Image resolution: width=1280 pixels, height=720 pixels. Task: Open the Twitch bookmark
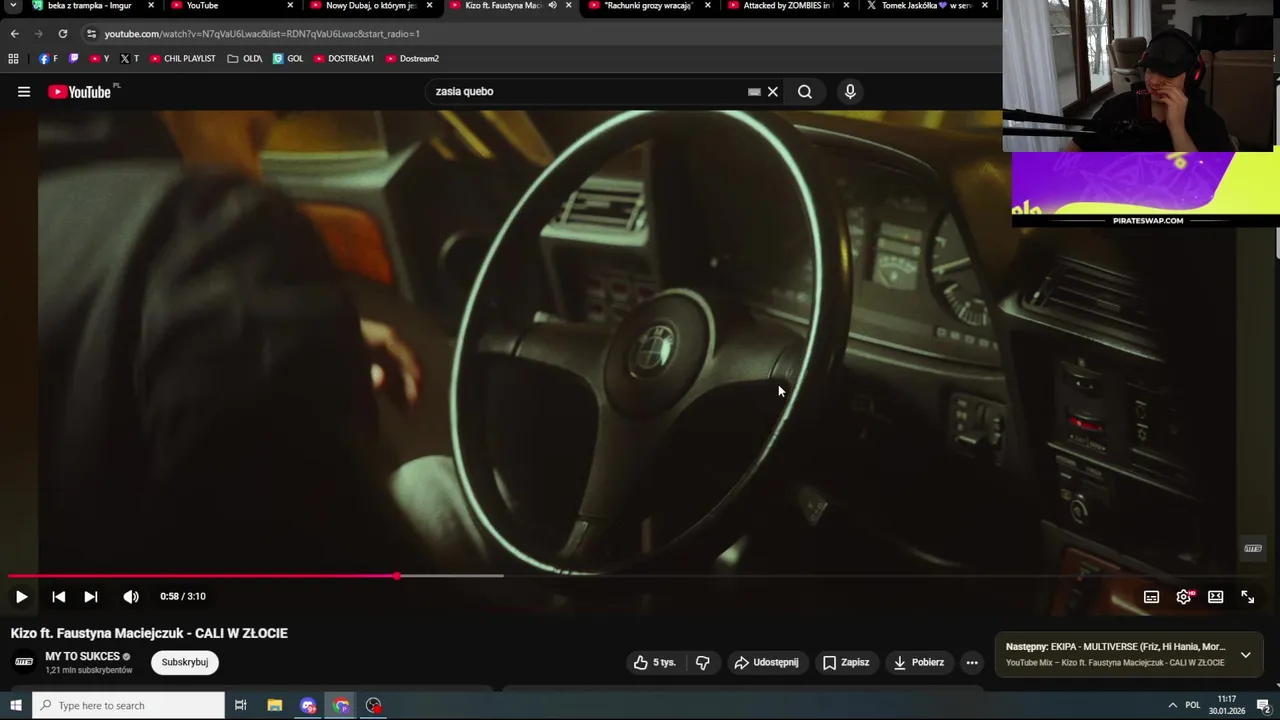[73, 59]
